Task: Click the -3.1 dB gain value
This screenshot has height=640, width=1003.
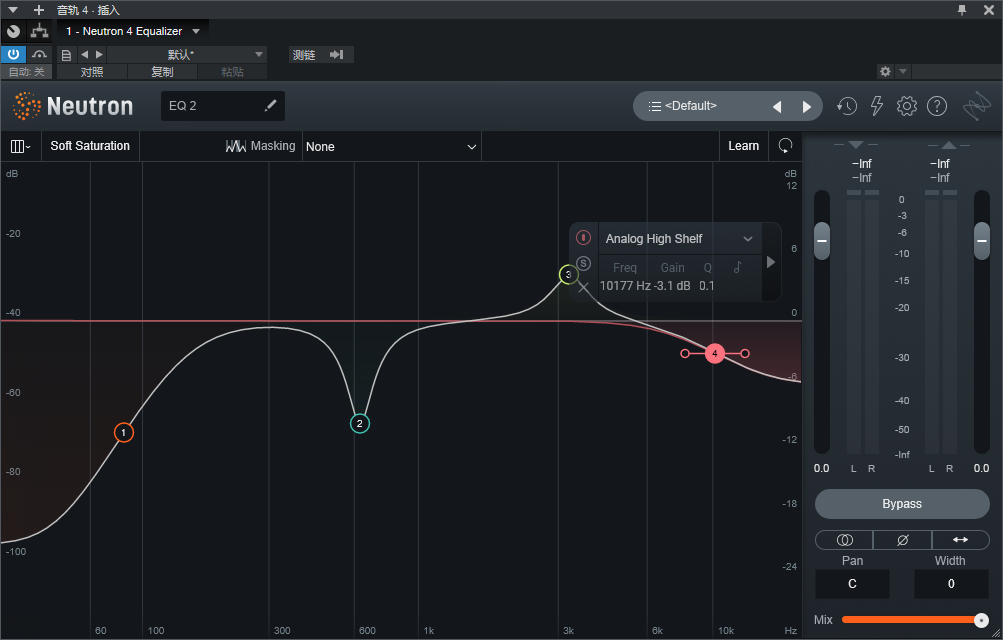Action: coord(672,286)
